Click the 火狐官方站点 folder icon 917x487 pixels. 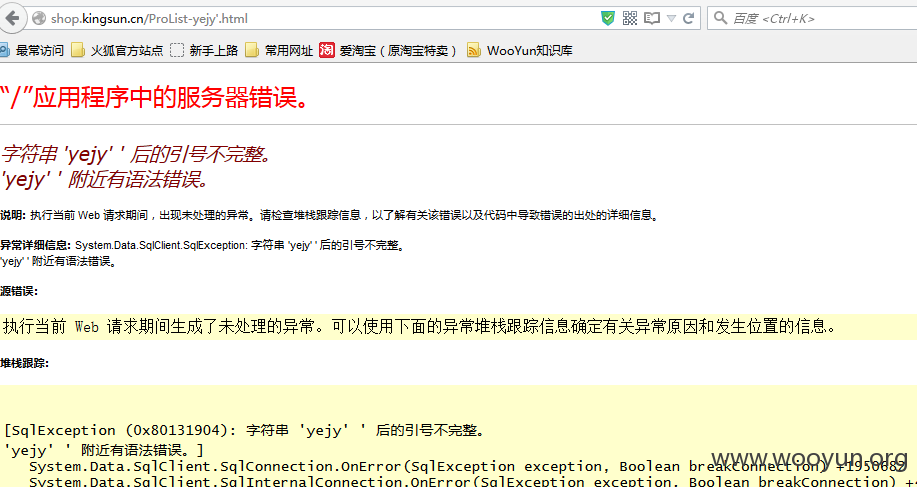pos(78,51)
